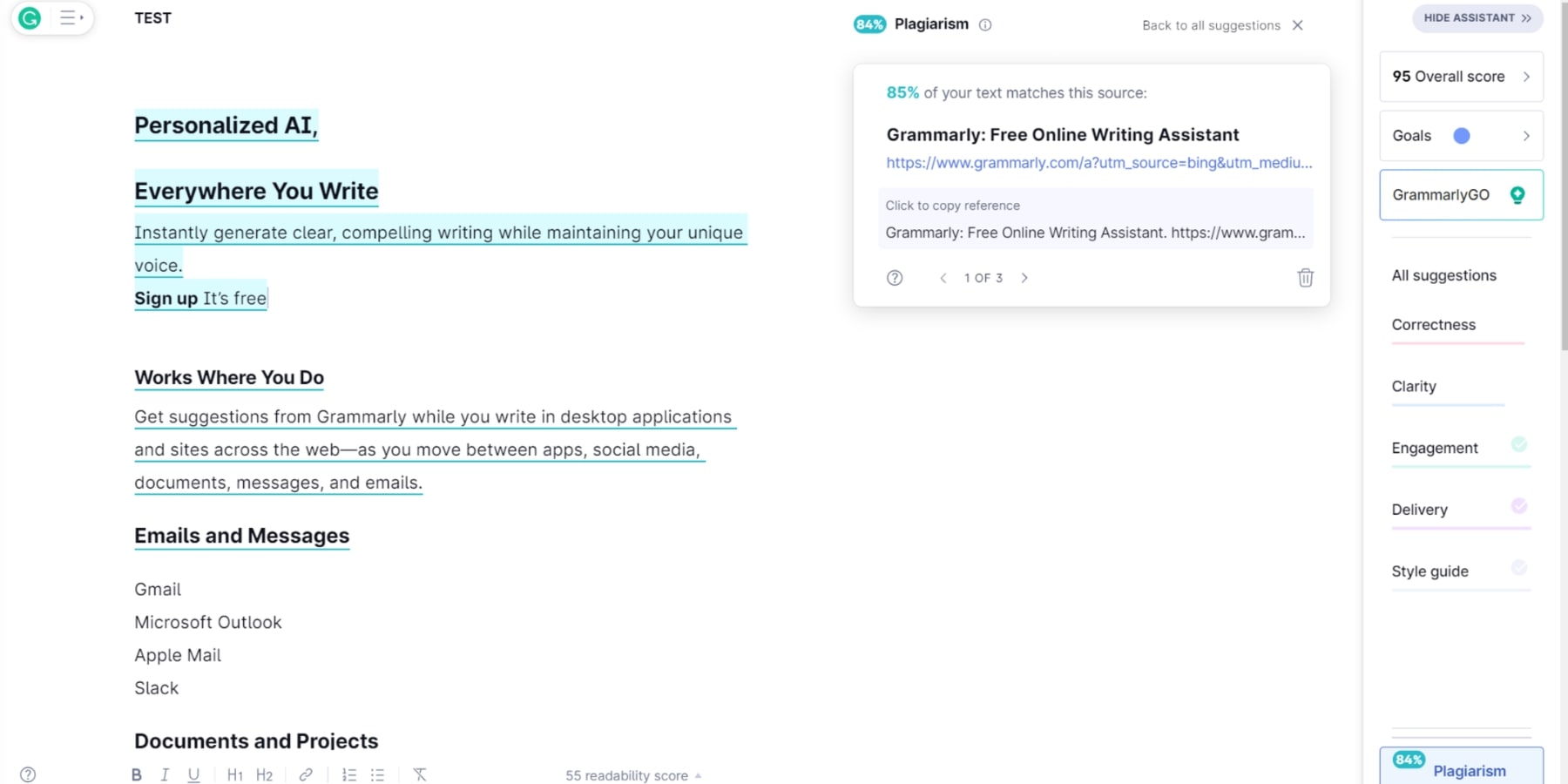Screen dimensions: 1568x784
Task: Create a bulleted list
Action: 377,774
